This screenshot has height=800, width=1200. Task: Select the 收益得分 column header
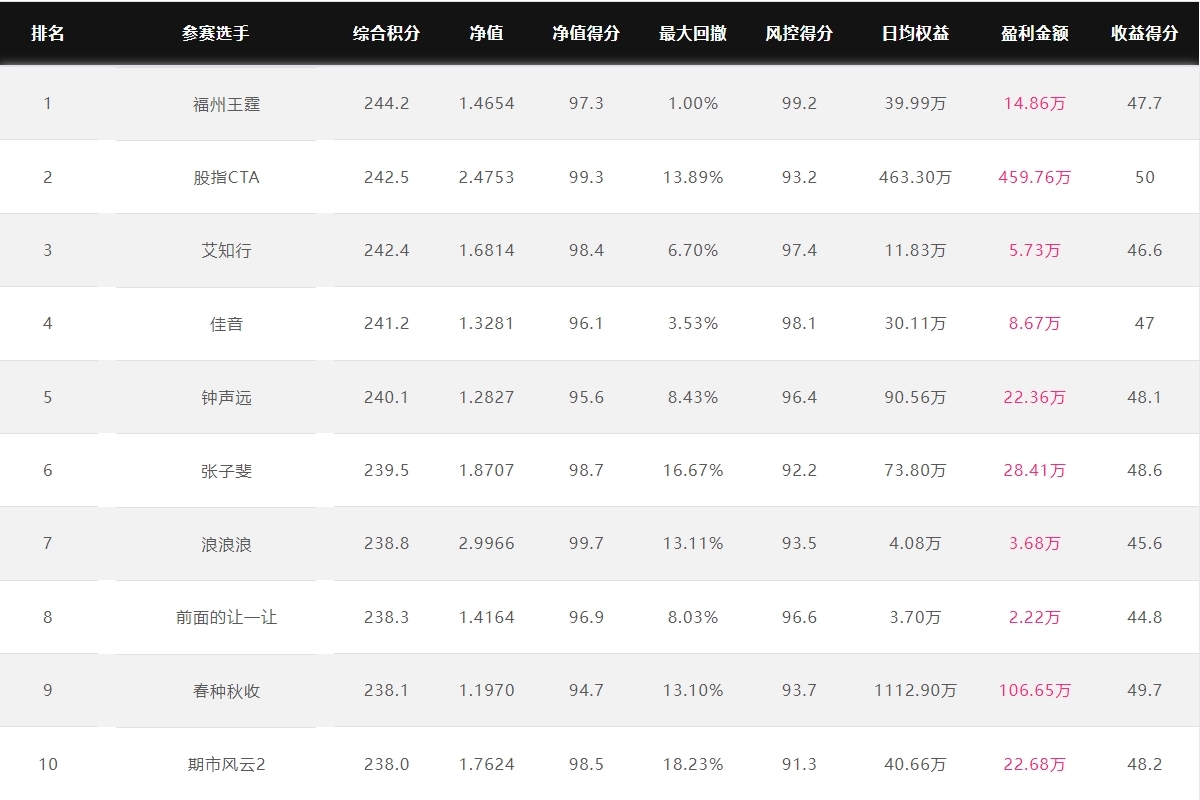click(1144, 33)
